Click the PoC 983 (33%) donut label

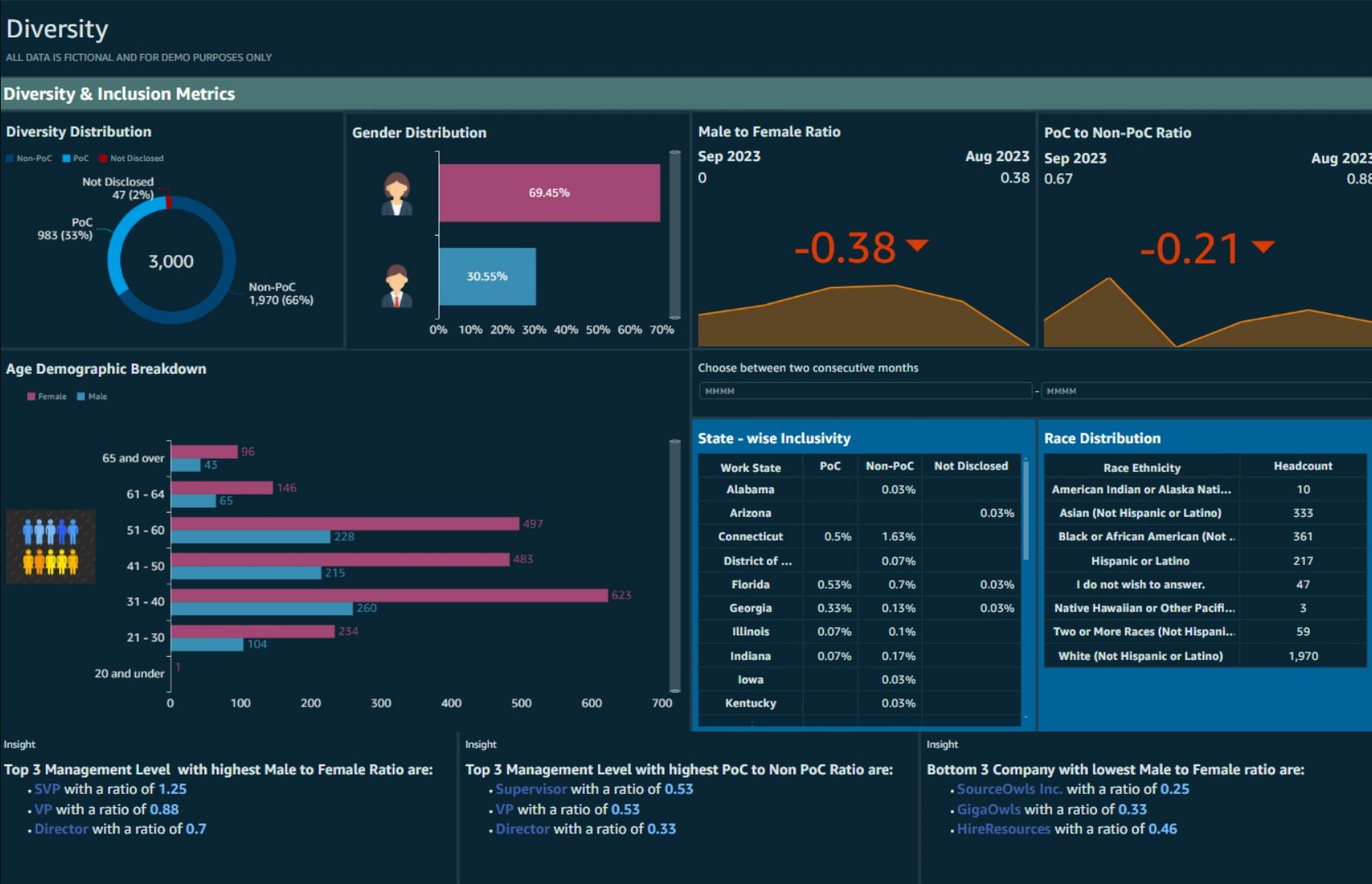click(x=65, y=229)
